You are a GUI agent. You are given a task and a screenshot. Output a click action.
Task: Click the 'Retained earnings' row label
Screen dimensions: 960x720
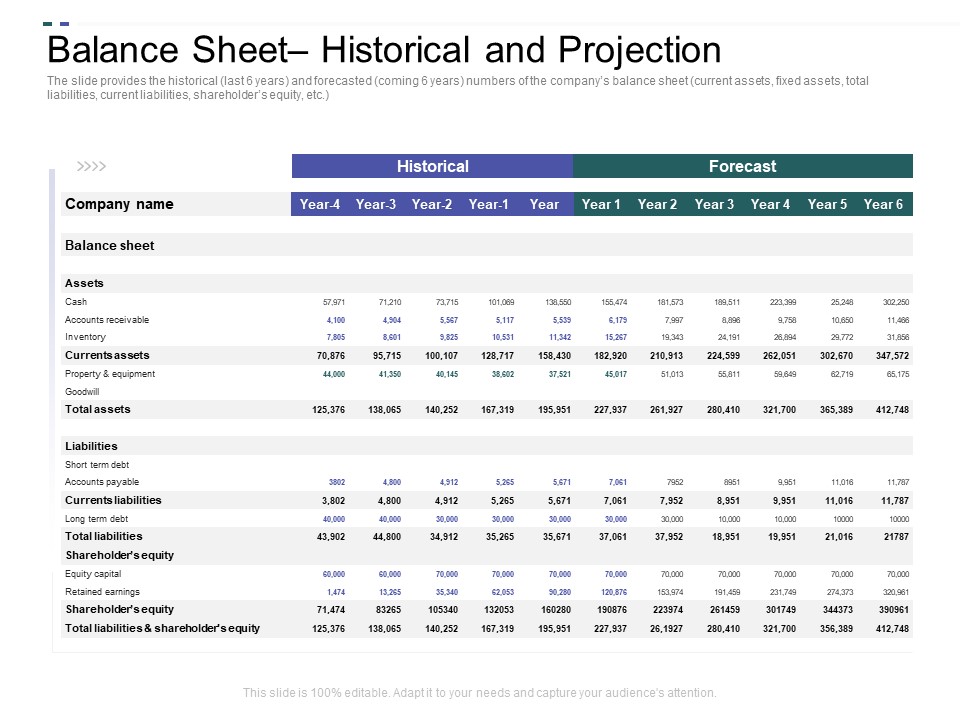(x=102, y=591)
